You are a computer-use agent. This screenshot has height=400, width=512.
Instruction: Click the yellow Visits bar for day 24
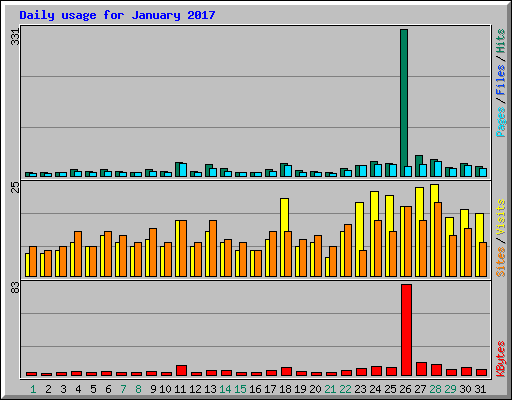point(374,206)
